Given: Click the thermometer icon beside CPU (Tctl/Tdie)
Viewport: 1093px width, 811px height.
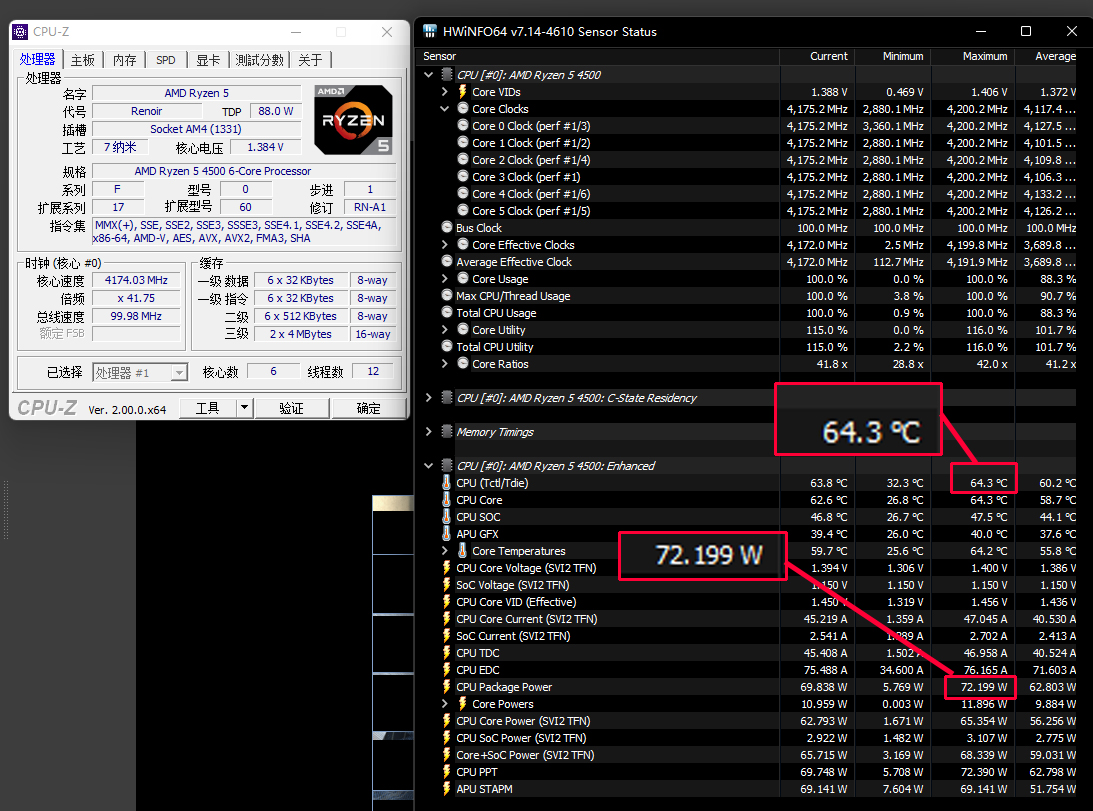Looking at the screenshot, I should coord(447,483).
